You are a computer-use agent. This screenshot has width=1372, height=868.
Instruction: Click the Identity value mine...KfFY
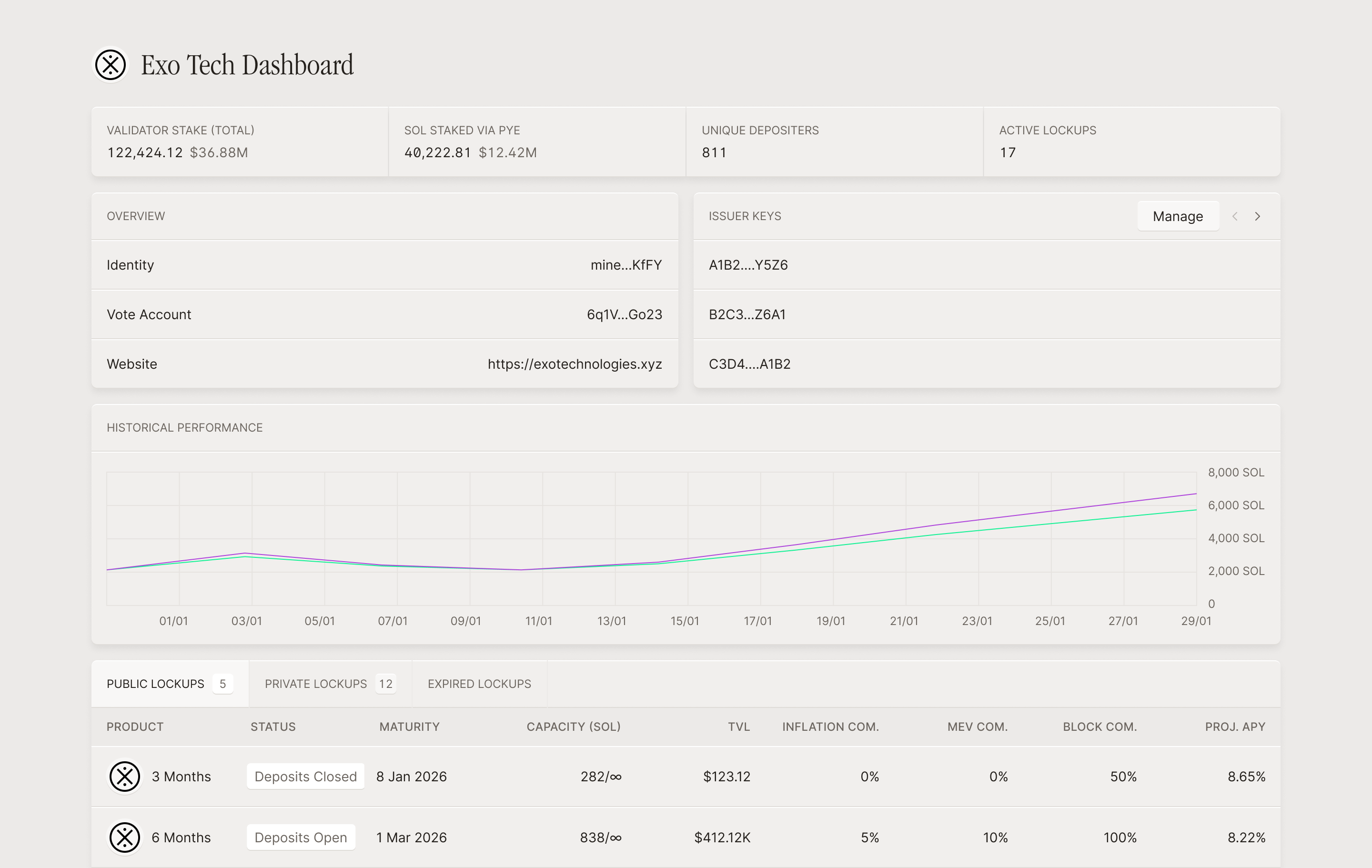click(x=625, y=265)
